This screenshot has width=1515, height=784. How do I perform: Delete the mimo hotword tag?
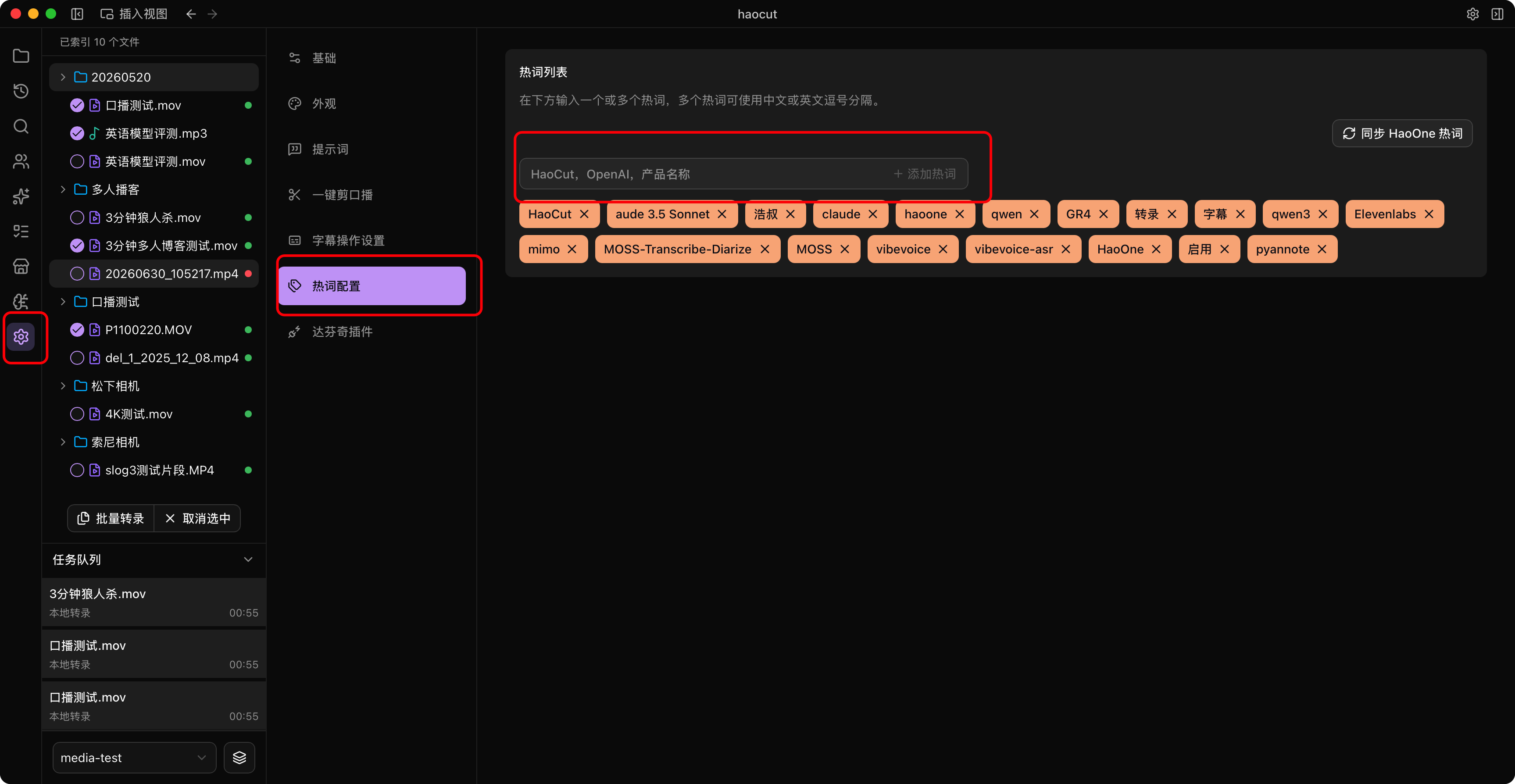coord(572,249)
